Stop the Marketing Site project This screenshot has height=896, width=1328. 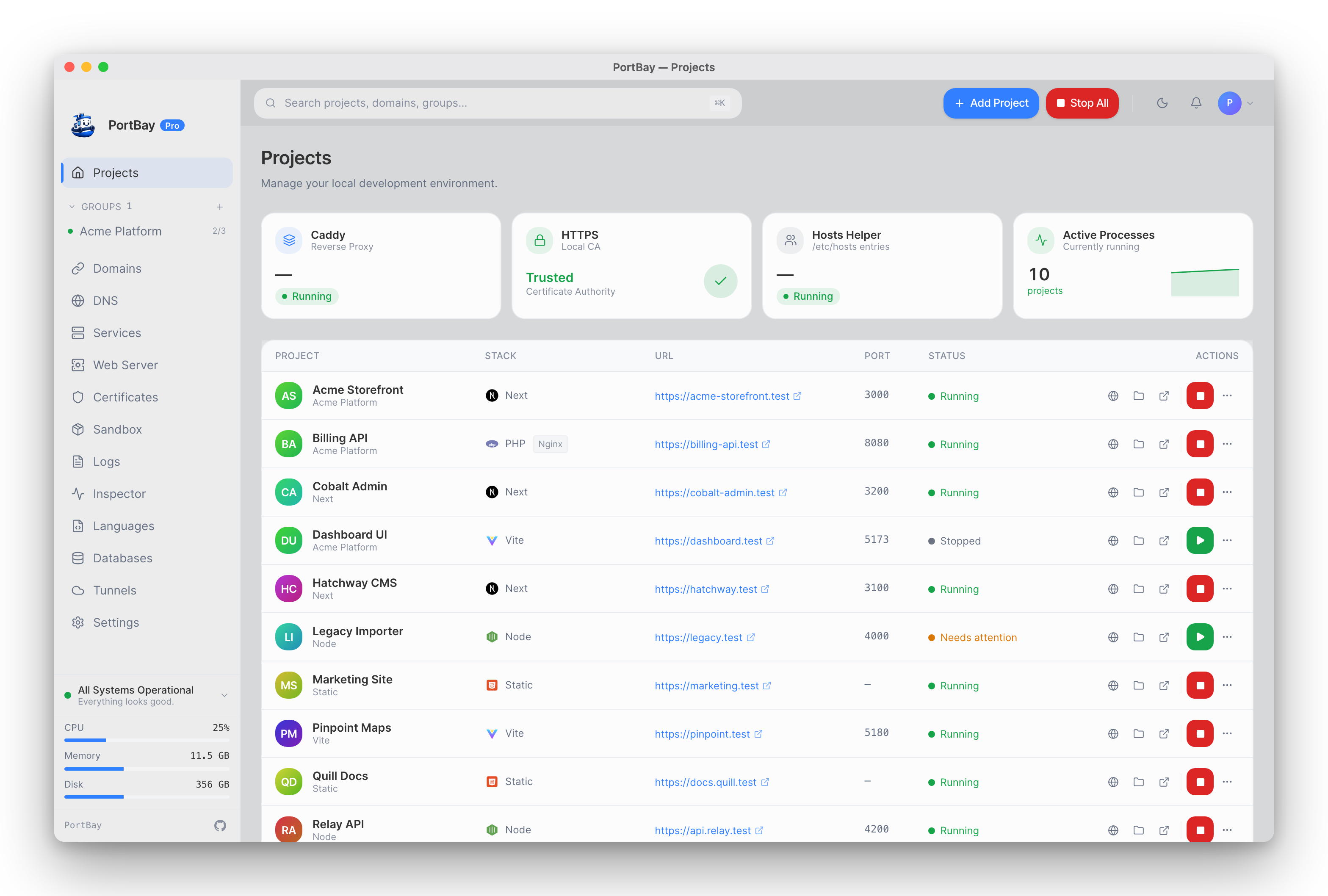tap(1200, 685)
